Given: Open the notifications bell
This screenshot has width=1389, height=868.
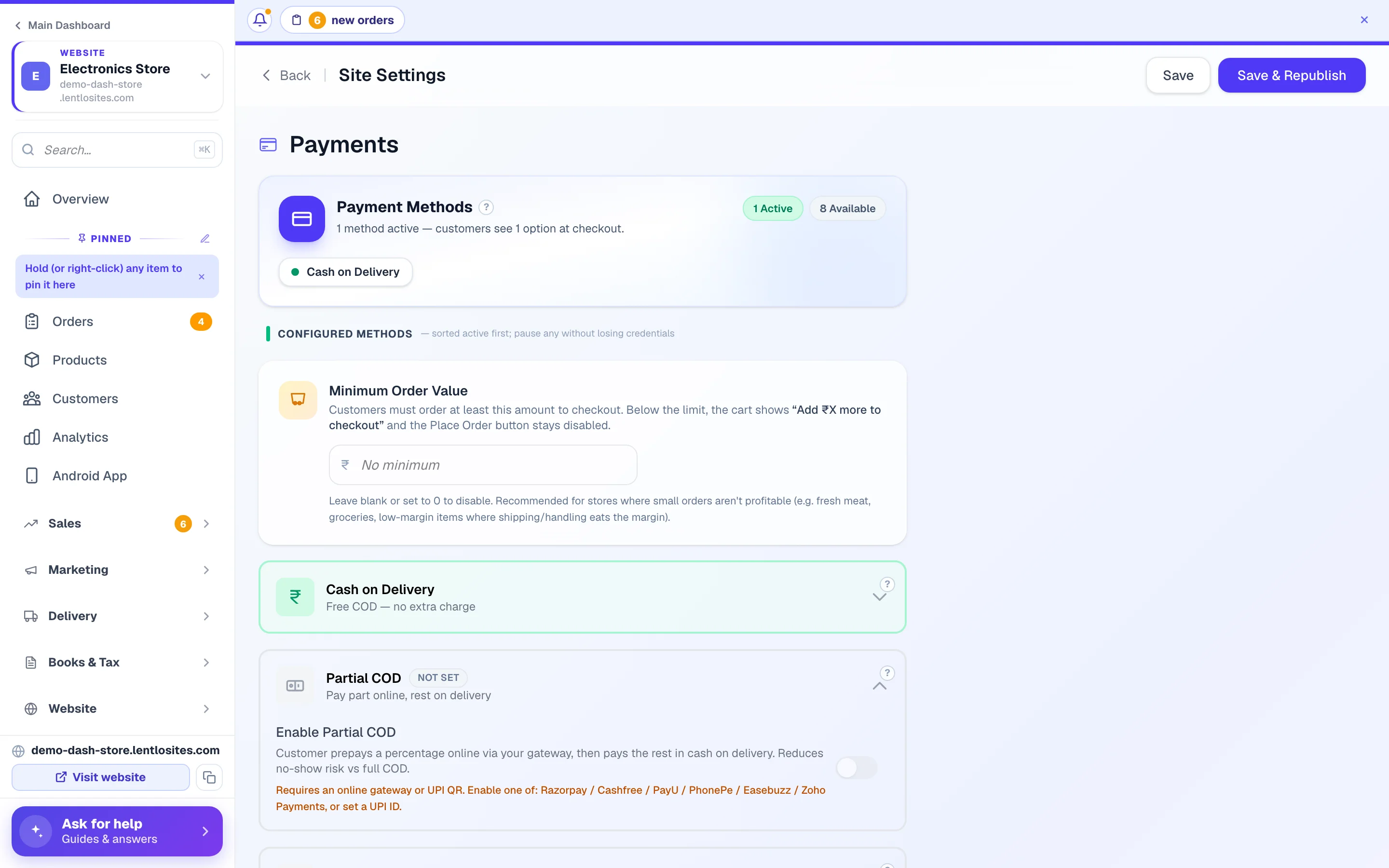Looking at the screenshot, I should [259, 20].
